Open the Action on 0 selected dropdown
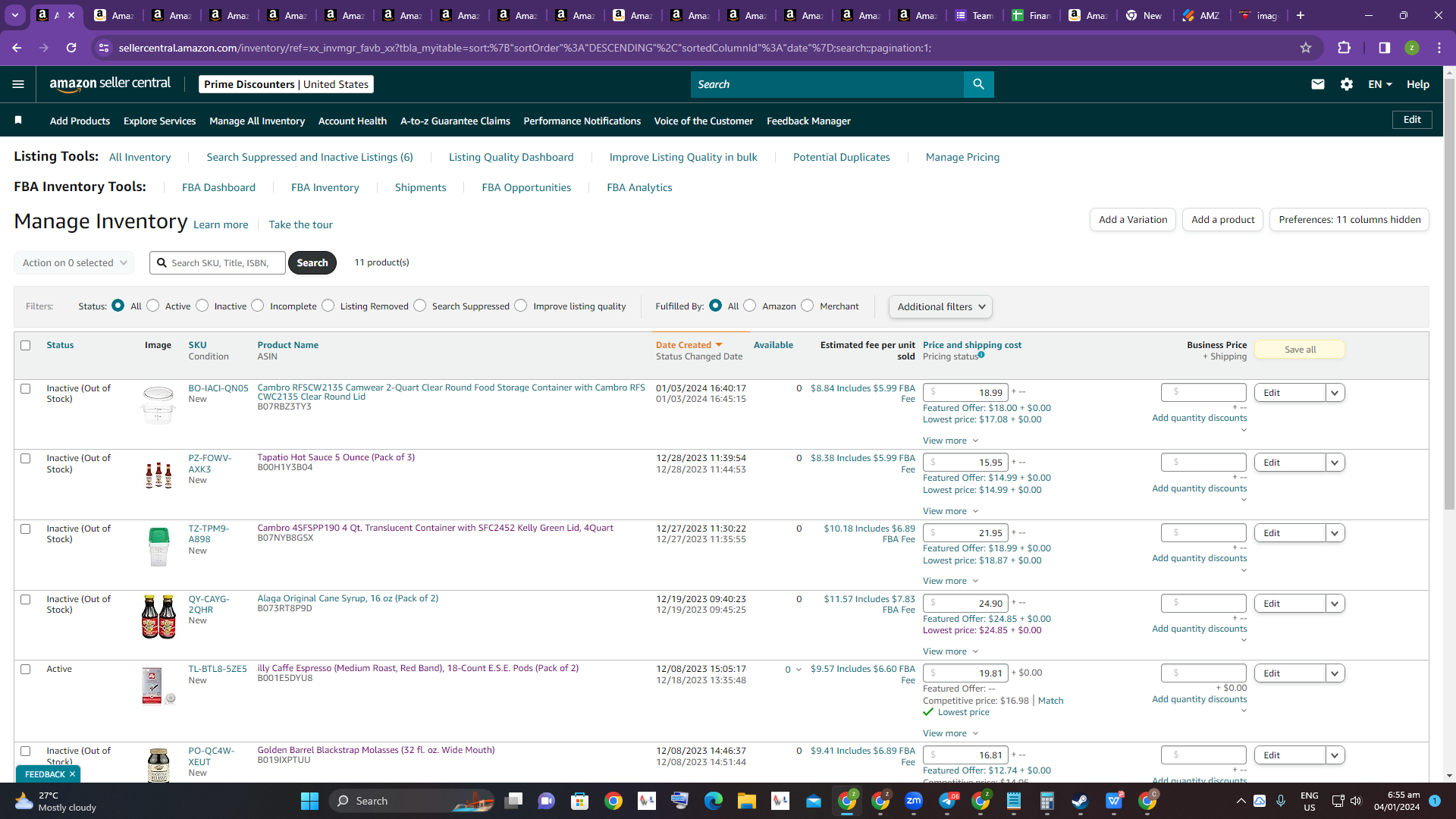The width and height of the screenshot is (1456, 819). click(74, 263)
